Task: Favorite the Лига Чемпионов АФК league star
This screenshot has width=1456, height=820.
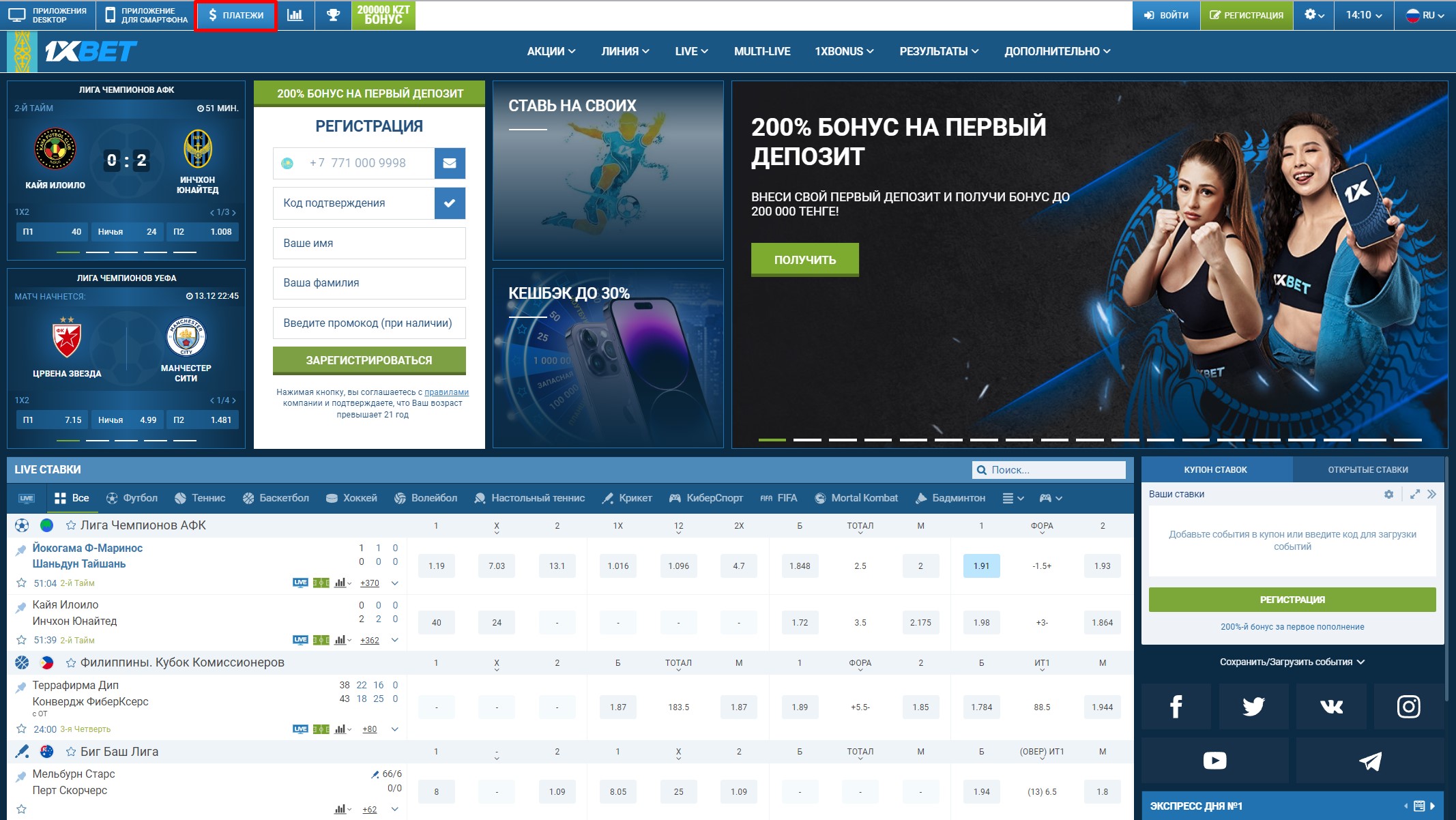Action: 71,525
